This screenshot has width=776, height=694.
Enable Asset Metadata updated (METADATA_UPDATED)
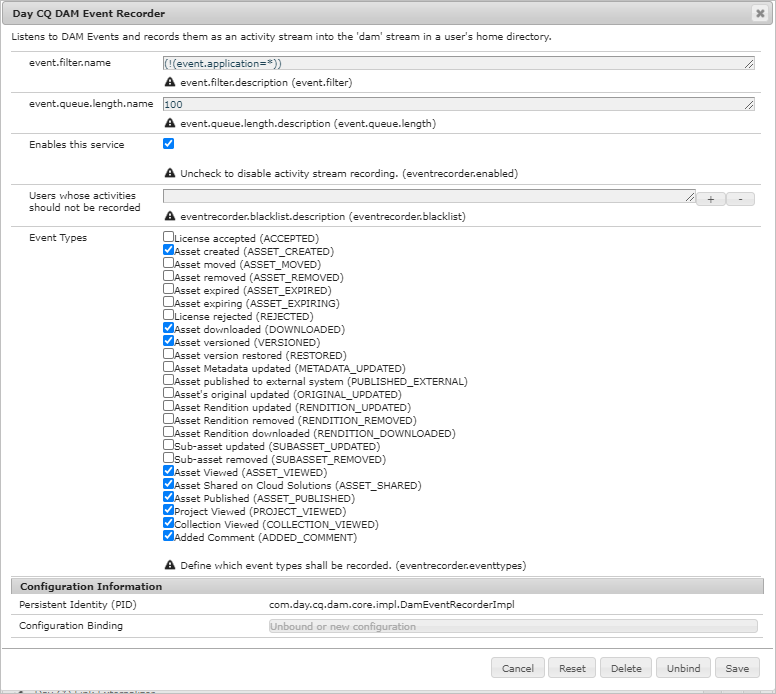(x=168, y=367)
